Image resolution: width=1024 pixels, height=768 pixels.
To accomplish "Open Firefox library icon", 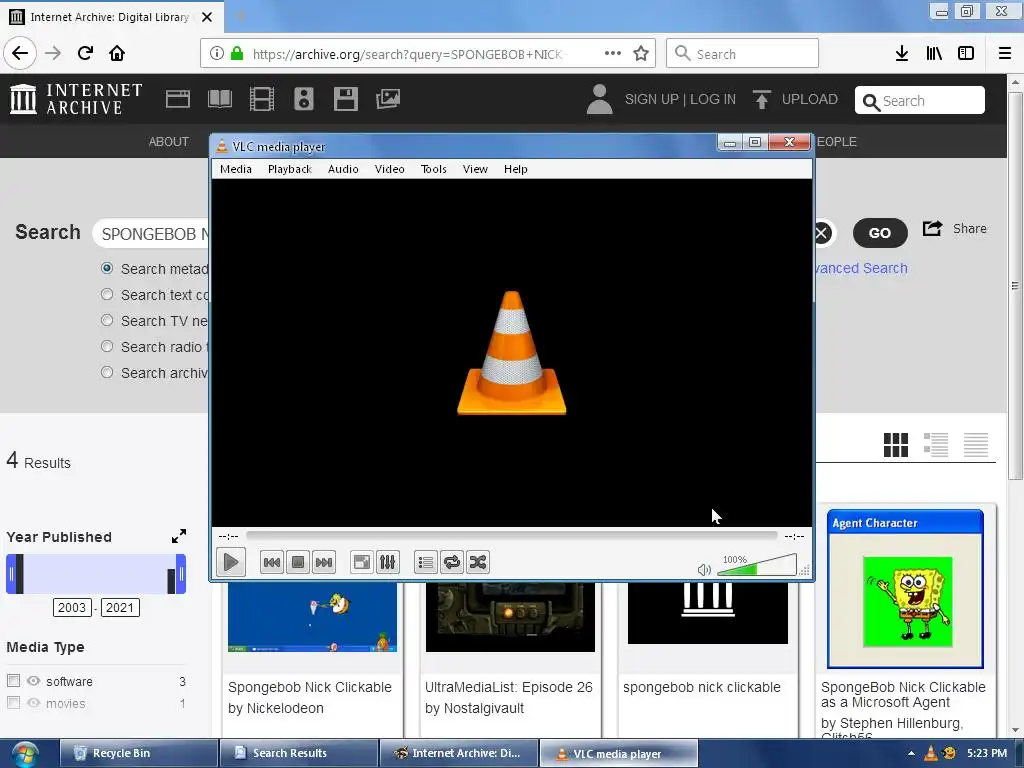I will coord(934,54).
